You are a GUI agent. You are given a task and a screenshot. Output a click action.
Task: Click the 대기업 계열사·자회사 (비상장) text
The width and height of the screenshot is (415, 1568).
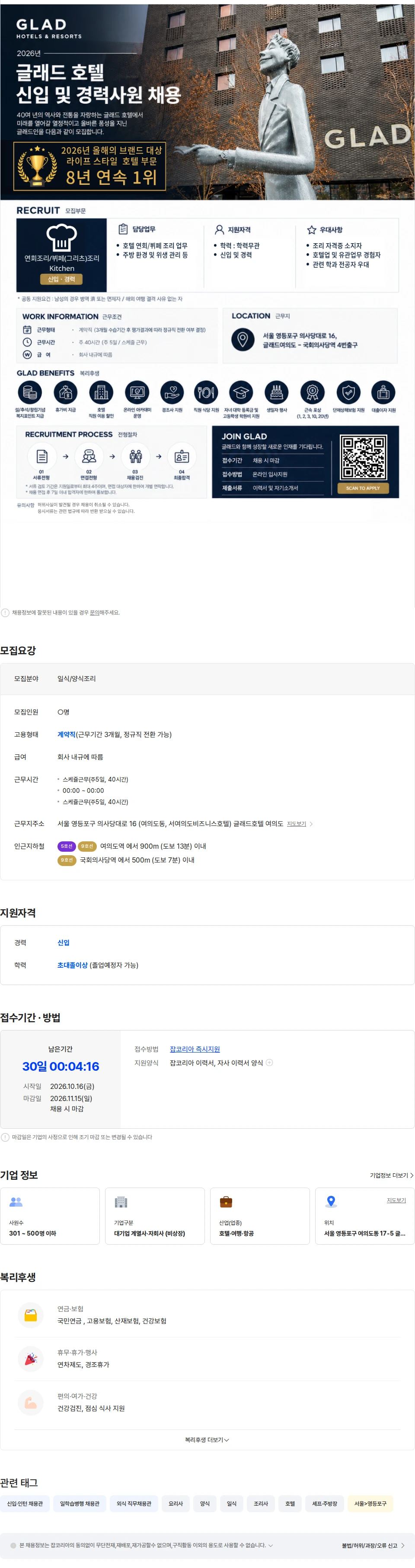coord(150,1233)
